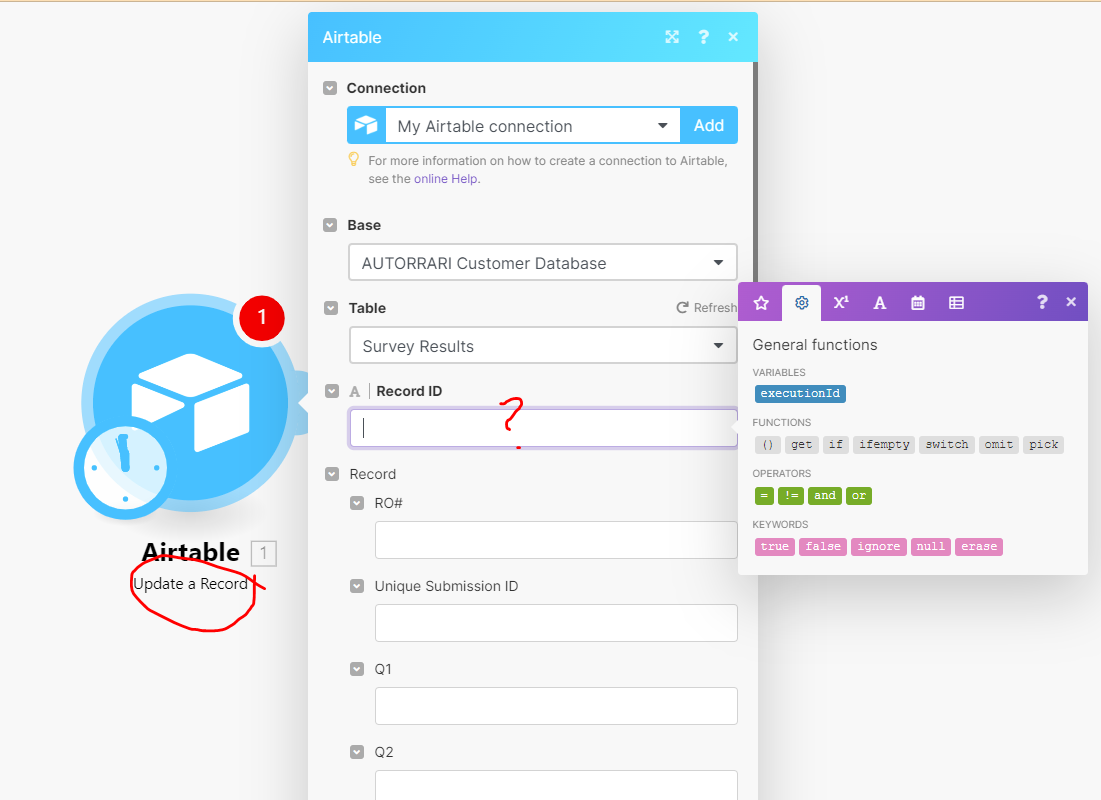Toggle the Q1 field chevron
1101x800 pixels.
357,669
